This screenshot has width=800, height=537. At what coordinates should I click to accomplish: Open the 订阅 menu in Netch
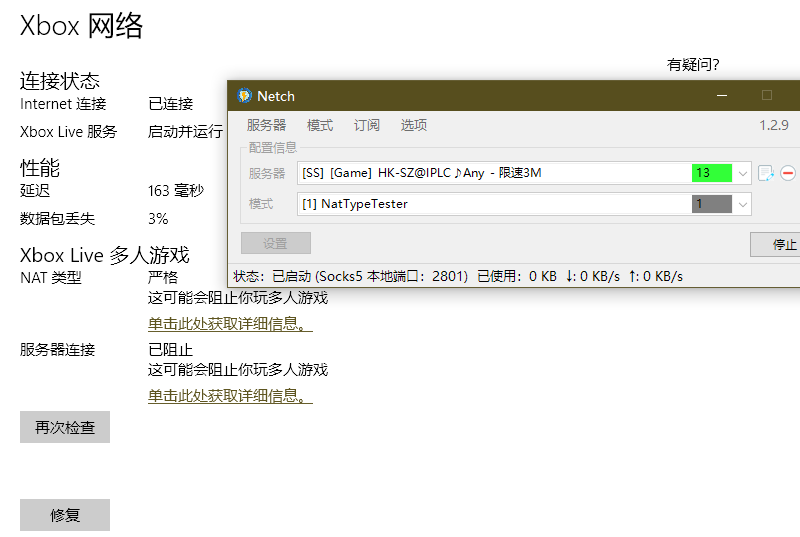(367, 125)
